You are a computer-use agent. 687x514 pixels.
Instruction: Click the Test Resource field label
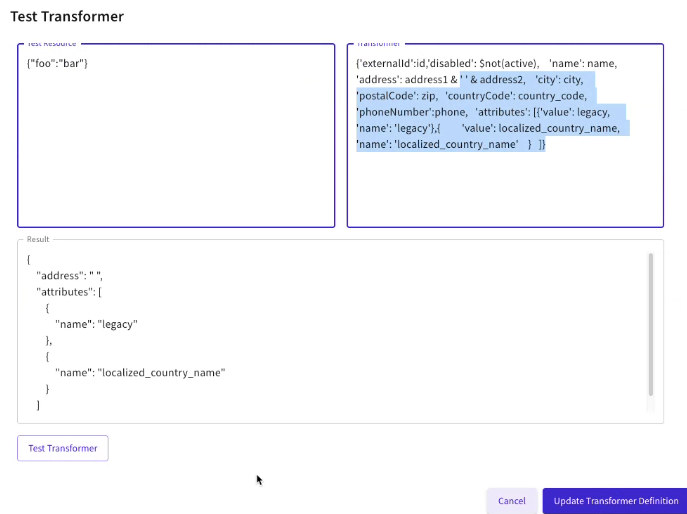[51, 44]
